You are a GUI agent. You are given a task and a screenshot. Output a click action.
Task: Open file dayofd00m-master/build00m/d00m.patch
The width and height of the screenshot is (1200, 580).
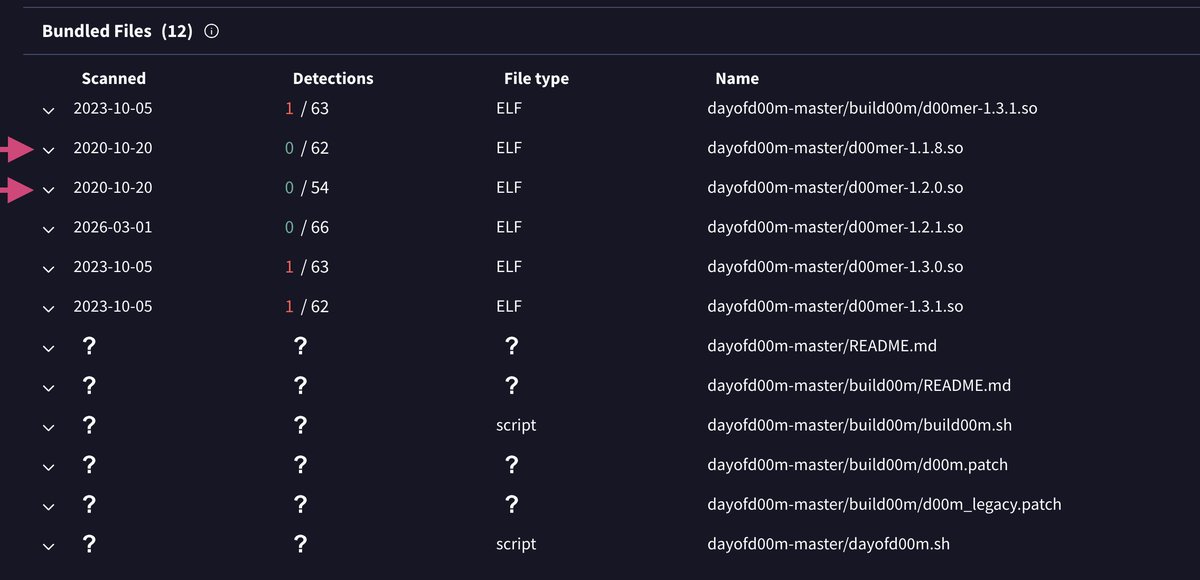tap(857, 464)
